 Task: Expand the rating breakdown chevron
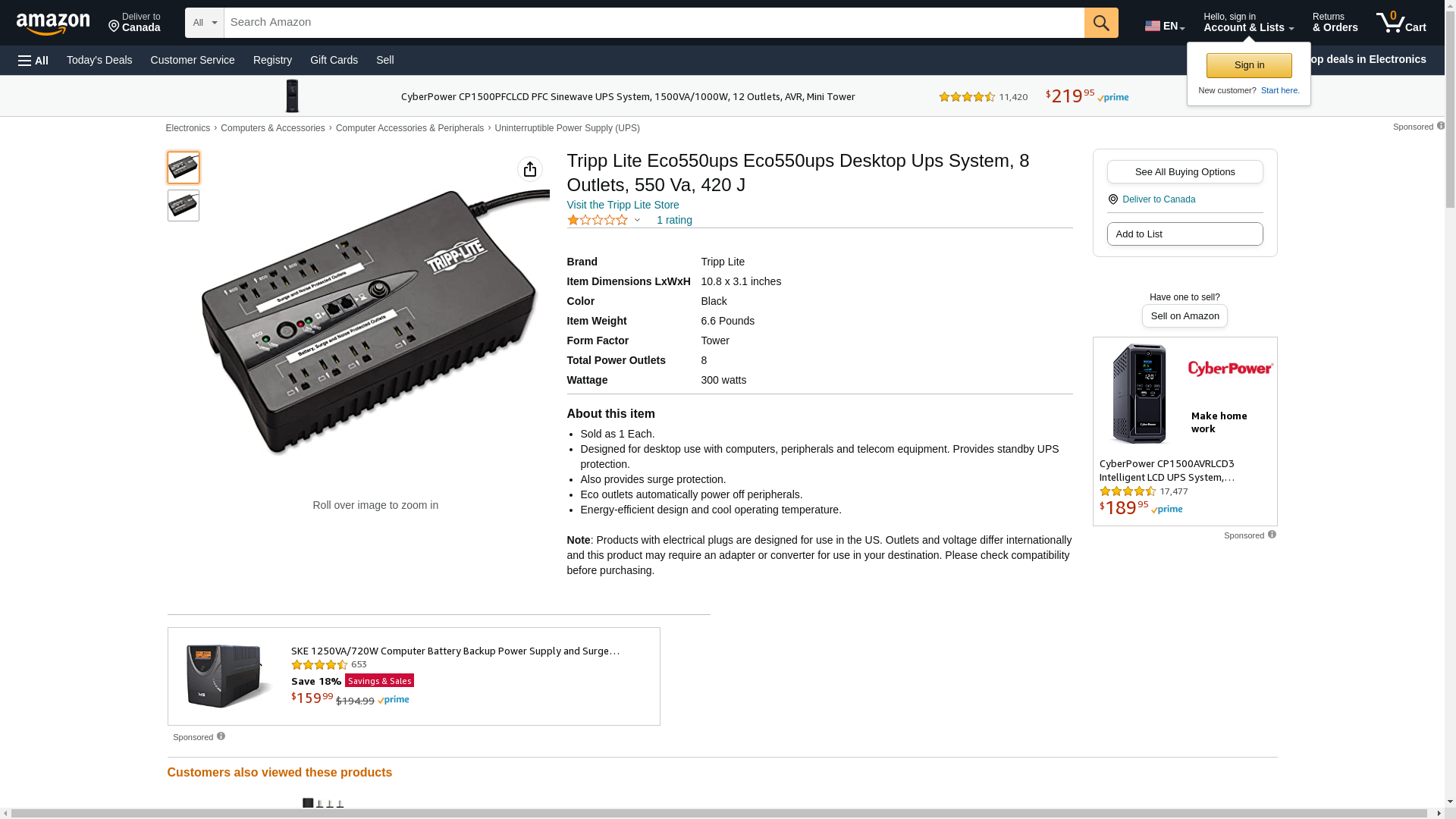pyautogui.click(x=637, y=220)
